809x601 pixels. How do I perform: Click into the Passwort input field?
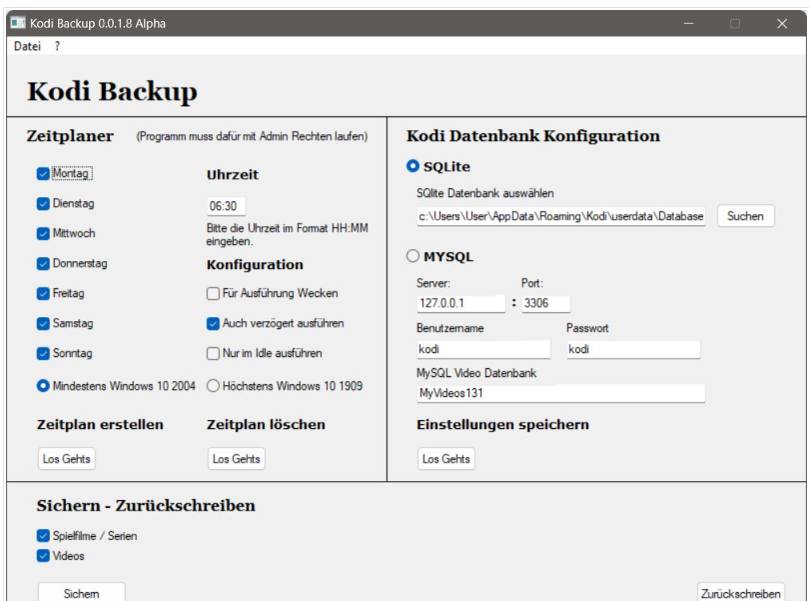[x=633, y=349]
